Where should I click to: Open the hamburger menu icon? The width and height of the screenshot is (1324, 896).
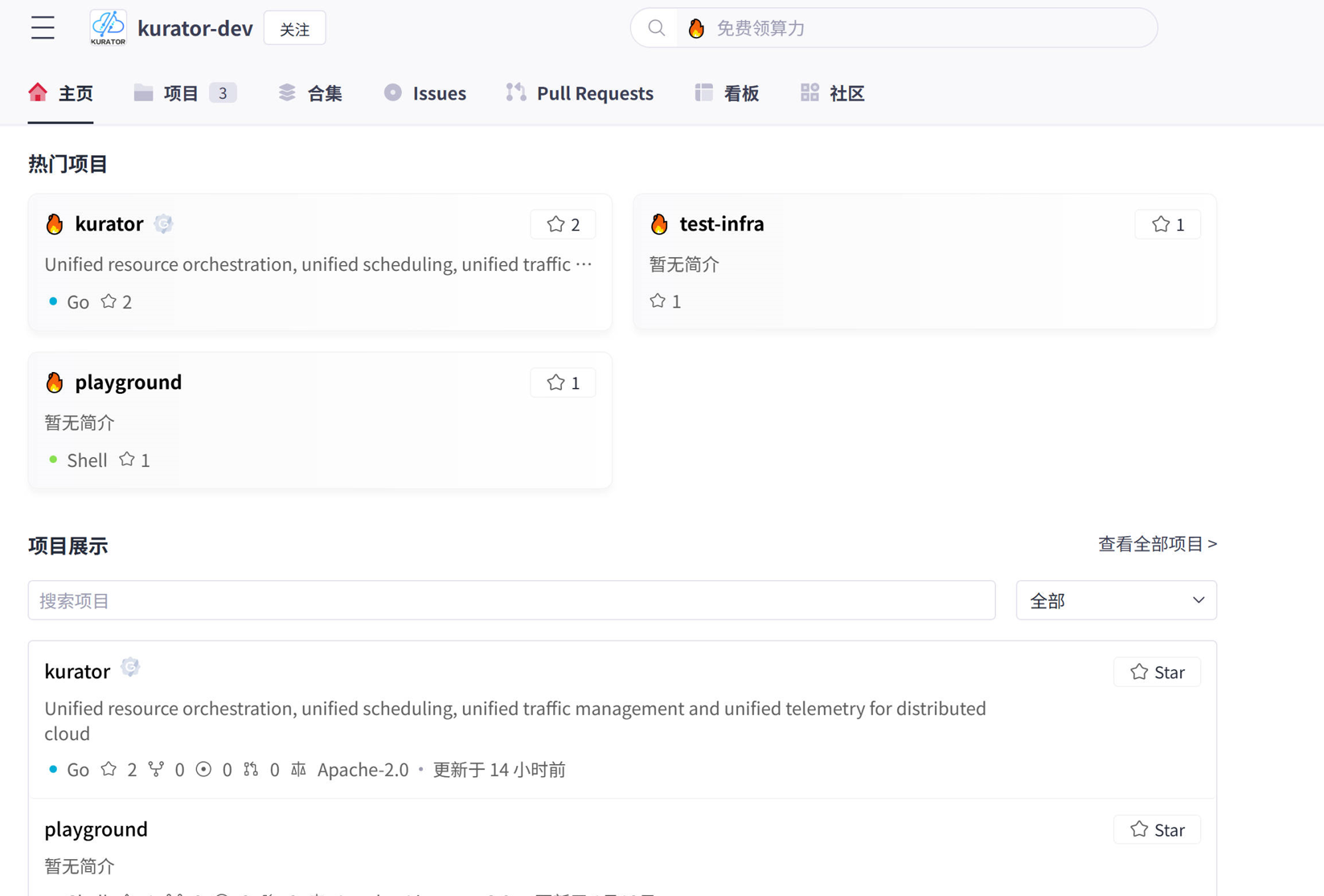point(43,28)
